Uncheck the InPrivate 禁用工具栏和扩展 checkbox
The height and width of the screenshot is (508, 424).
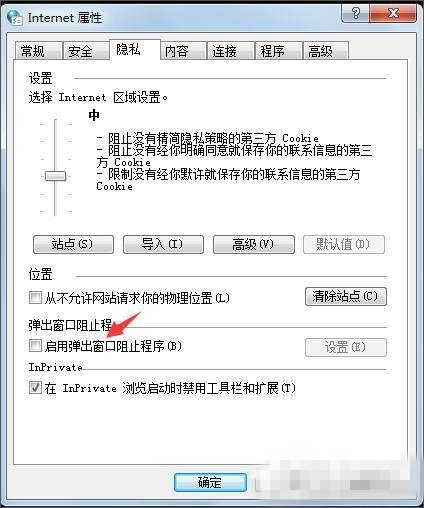point(35,388)
